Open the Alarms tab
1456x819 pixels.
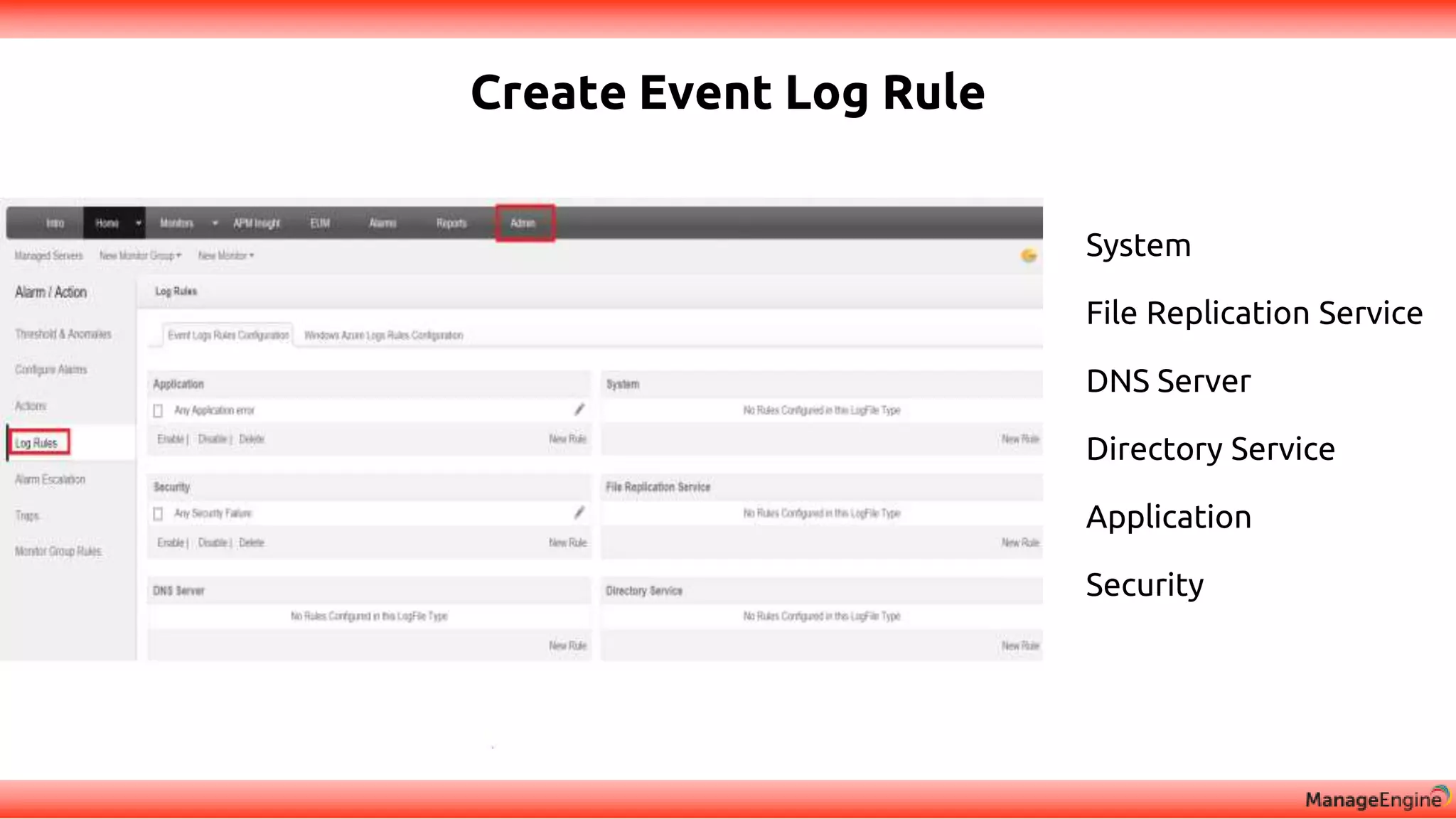click(382, 223)
